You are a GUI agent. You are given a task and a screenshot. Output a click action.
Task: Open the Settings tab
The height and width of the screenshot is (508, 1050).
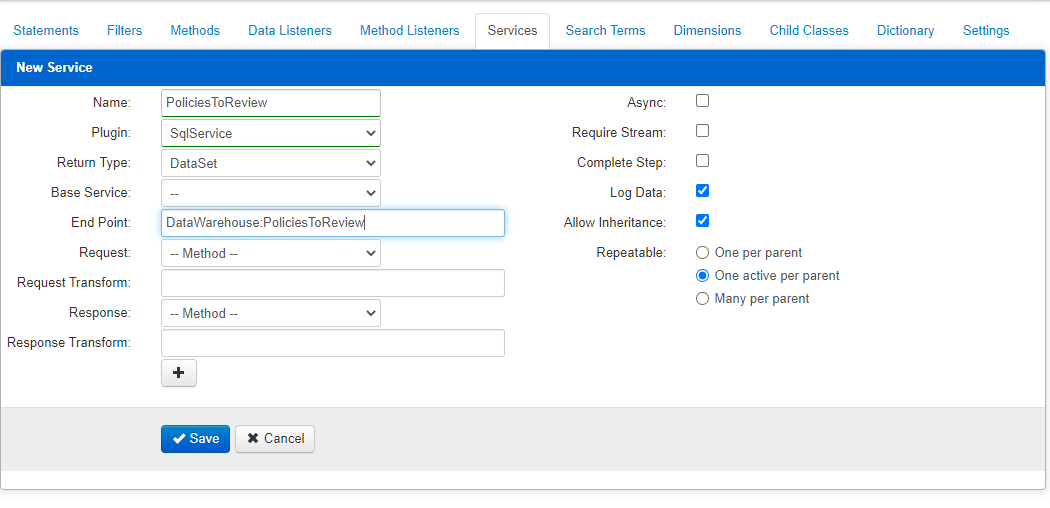click(x=986, y=30)
